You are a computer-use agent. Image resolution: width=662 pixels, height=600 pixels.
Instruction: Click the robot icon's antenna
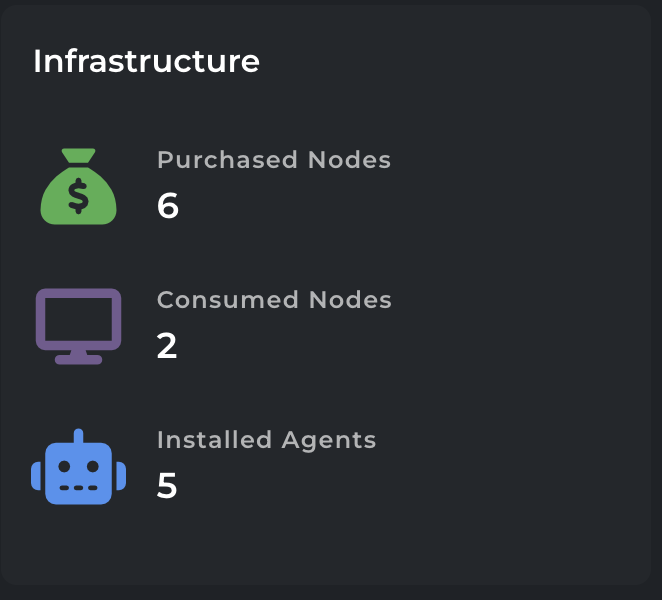[79, 436]
